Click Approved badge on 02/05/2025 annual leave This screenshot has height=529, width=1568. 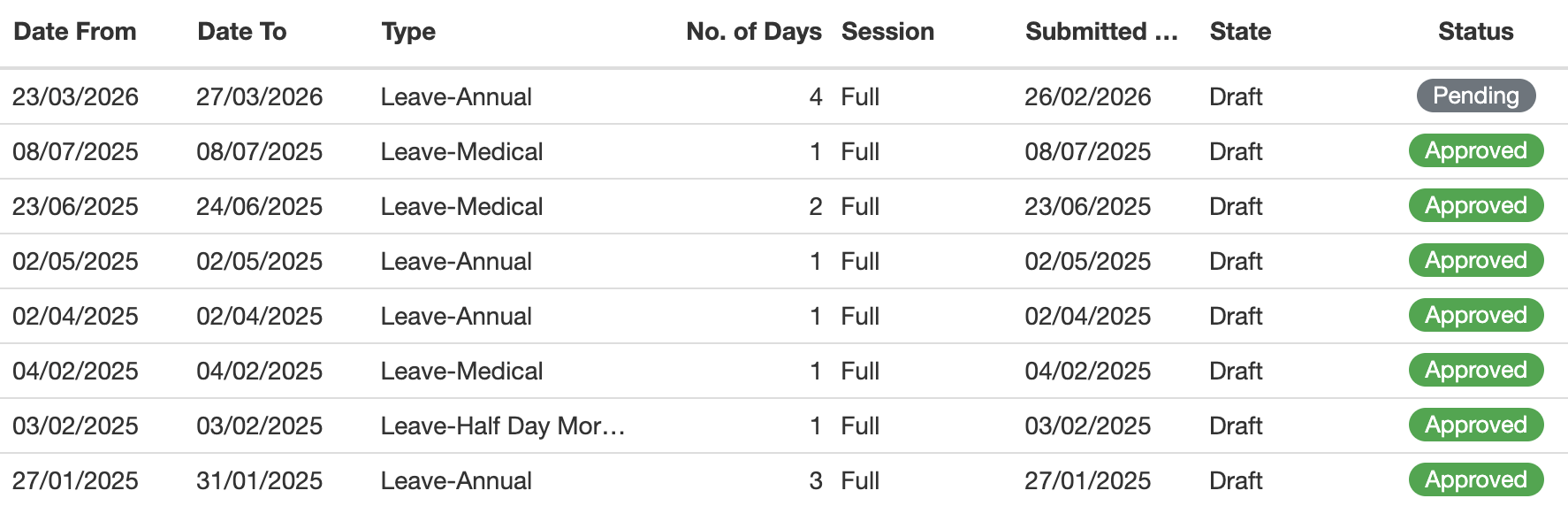tap(1475, 260)
